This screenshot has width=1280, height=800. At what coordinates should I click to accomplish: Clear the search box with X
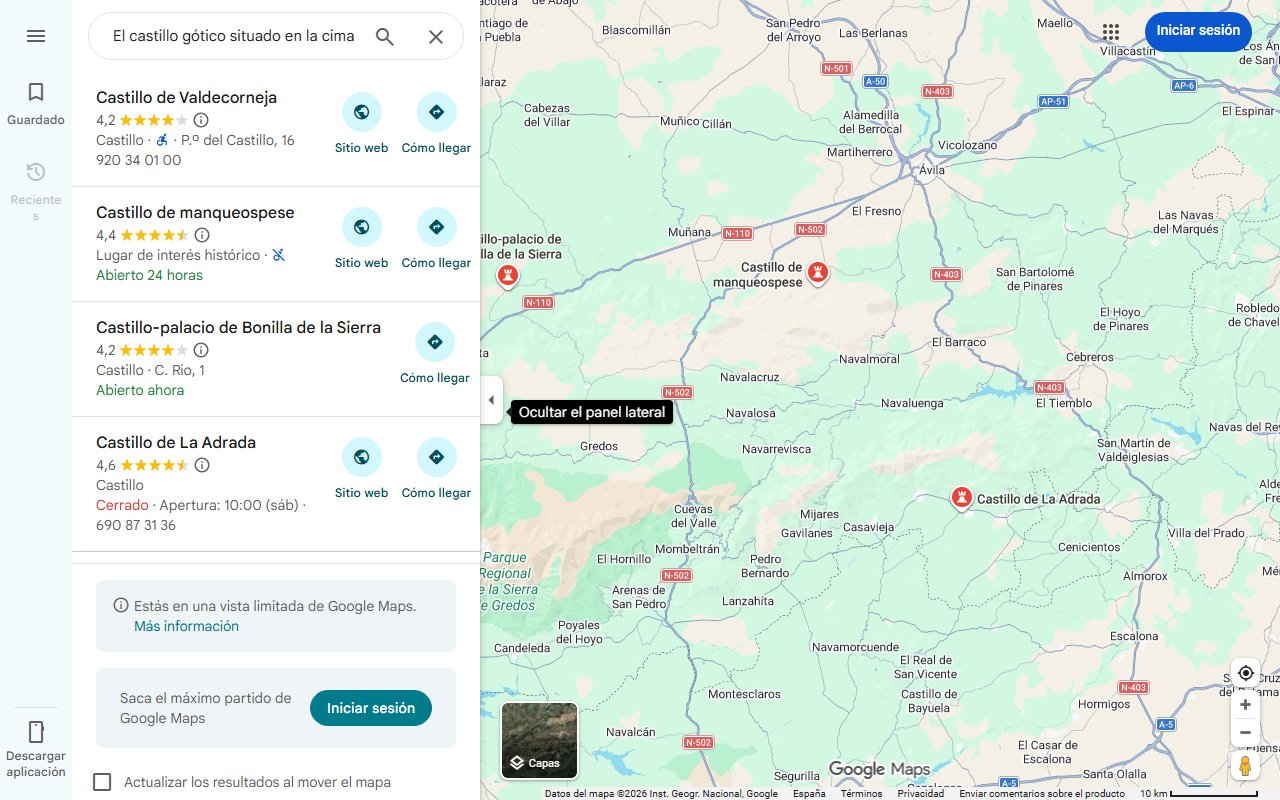436,37
